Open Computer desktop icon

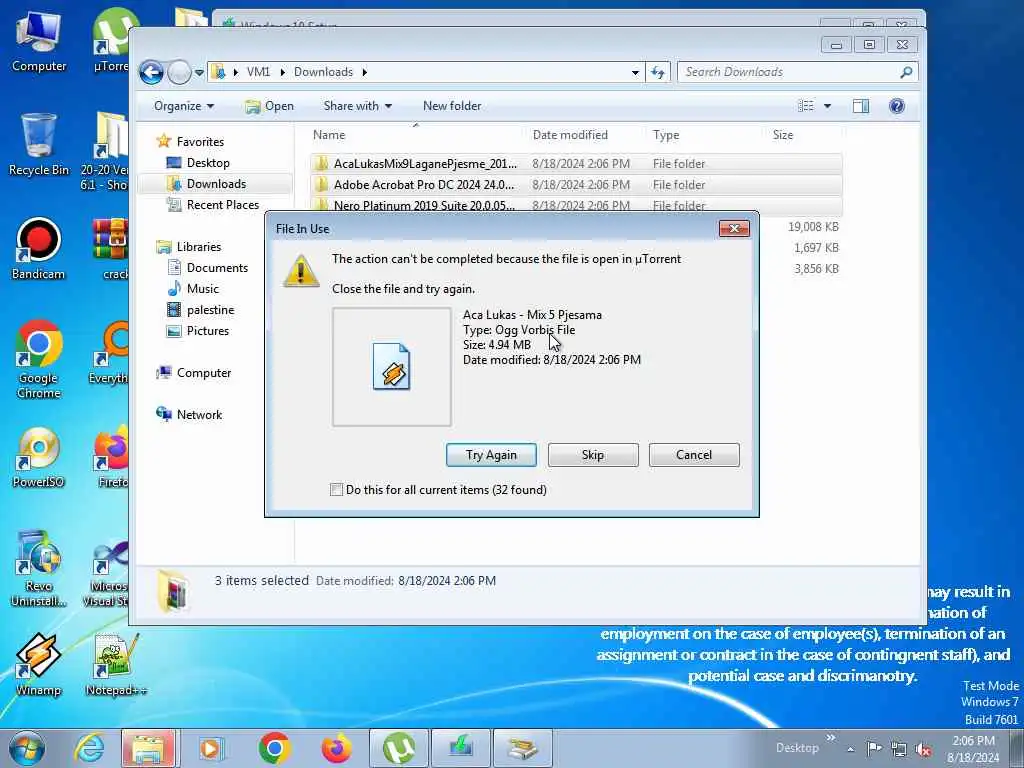click(39, 40)
